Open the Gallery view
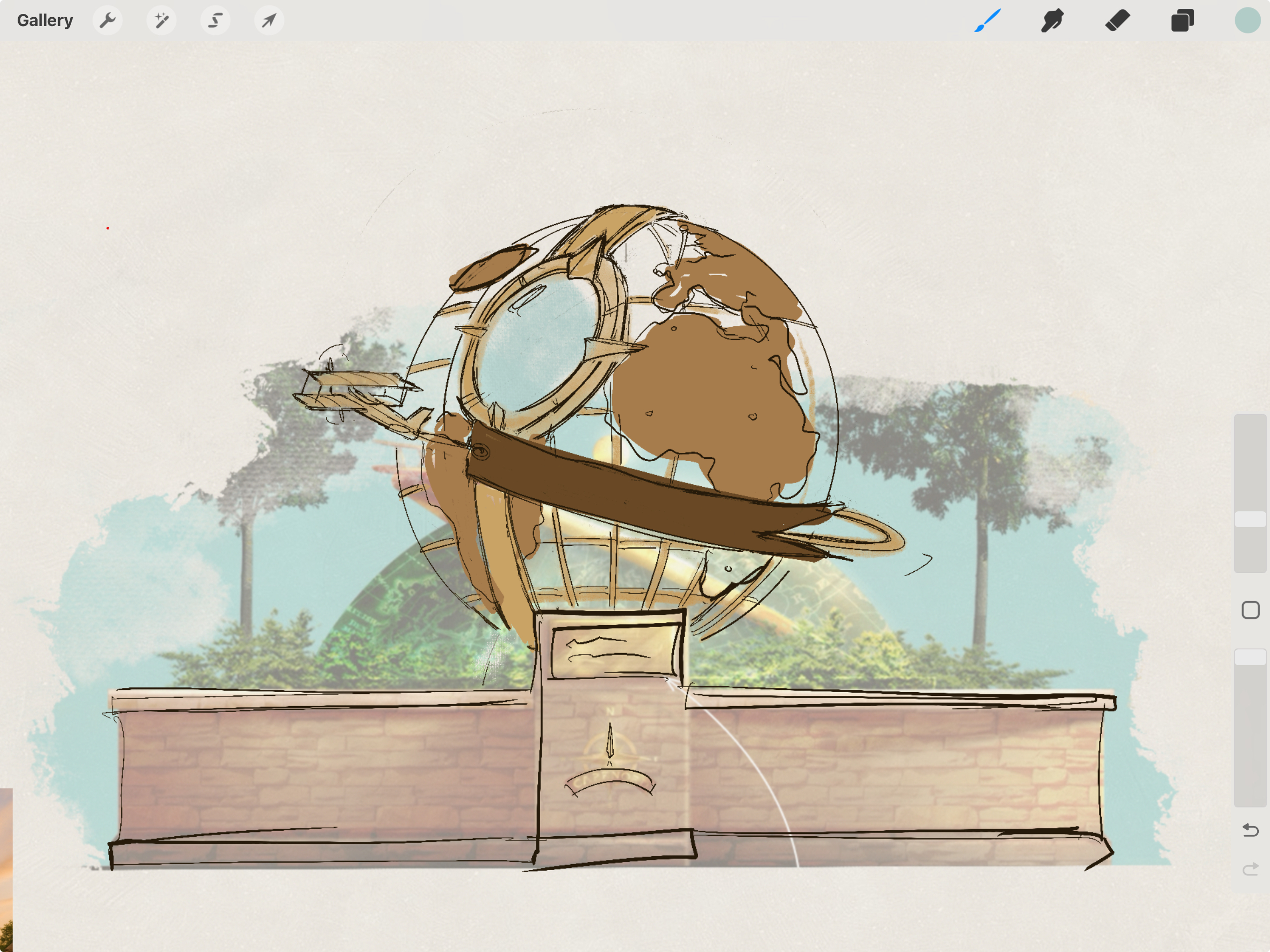Image resolution: width=1270 pixels, height=952 pixels. [x=45, y=20]
